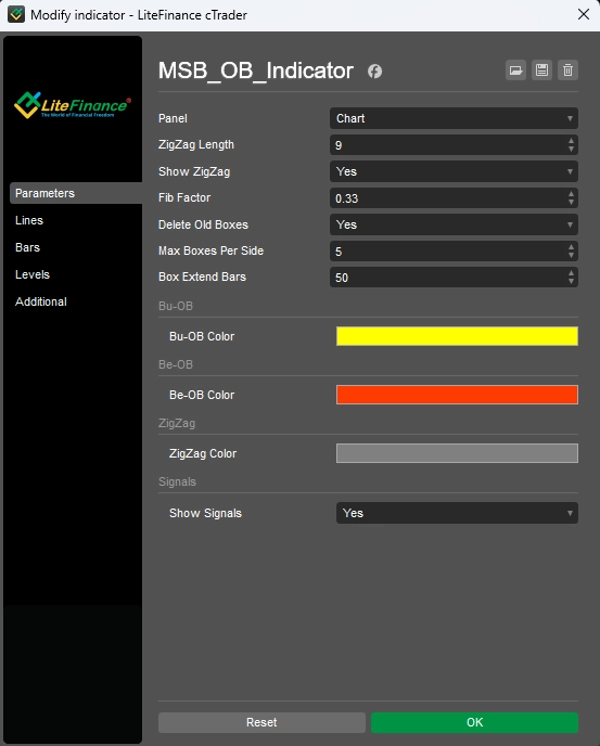The image size is (600, 746).
Task: Click the Be-OB Color label
Action: coord(202,395)
